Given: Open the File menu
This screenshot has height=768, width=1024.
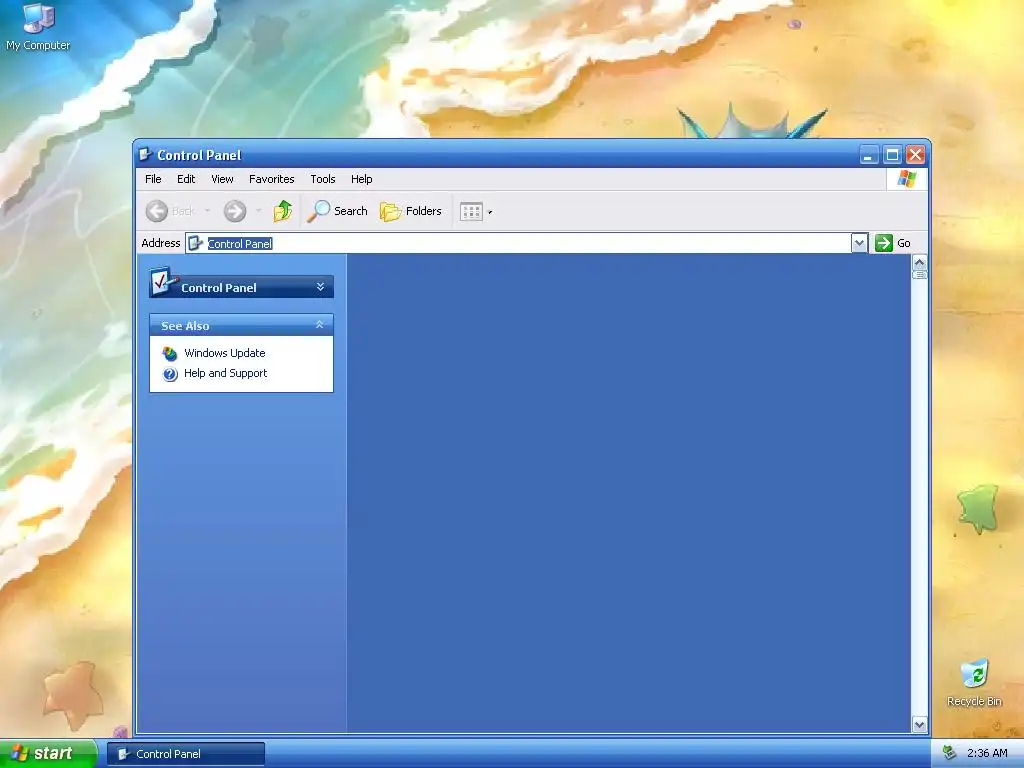Looking at the screenshot, I should pyautogui.click(x=153, y=179).
